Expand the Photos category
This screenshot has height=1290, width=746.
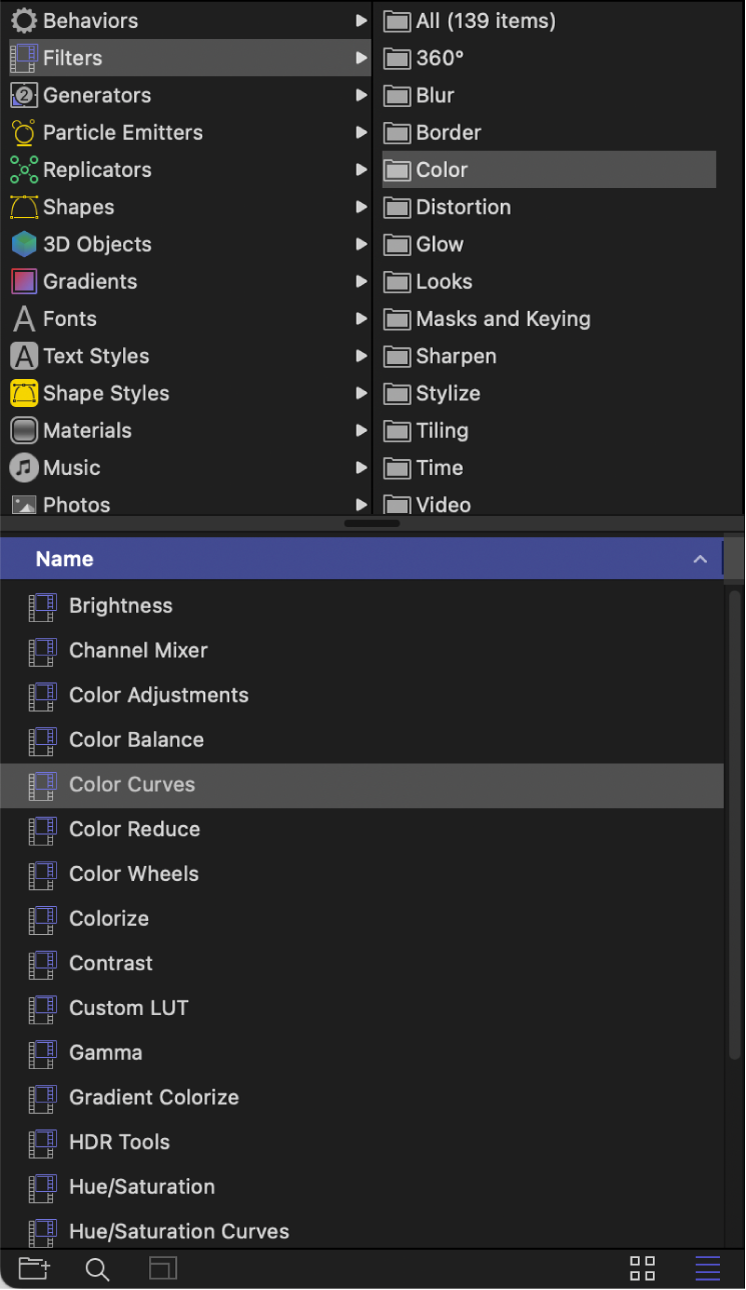tap(363, 505)
